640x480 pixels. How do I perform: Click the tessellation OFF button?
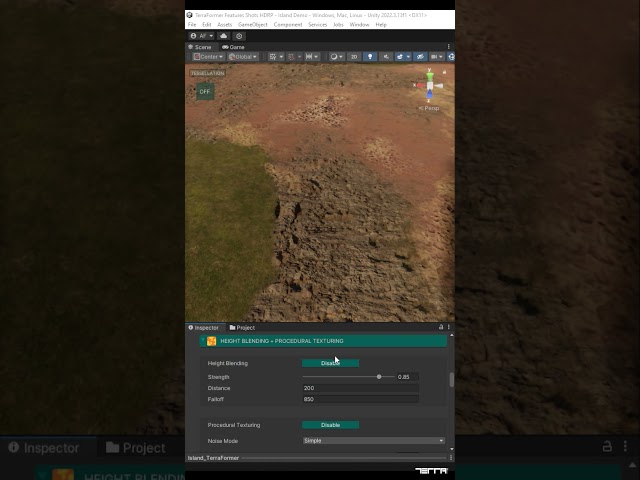coord(205,91)
